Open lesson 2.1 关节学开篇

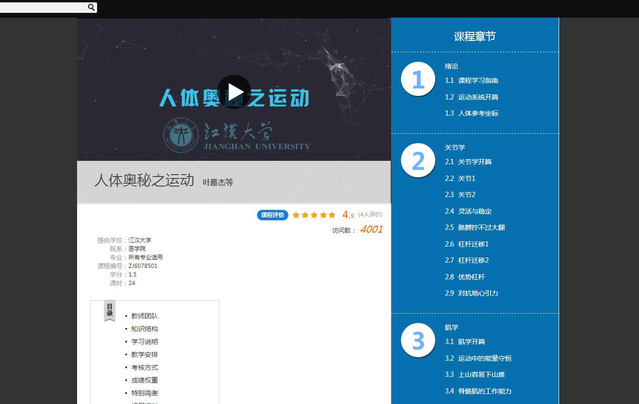468,162
